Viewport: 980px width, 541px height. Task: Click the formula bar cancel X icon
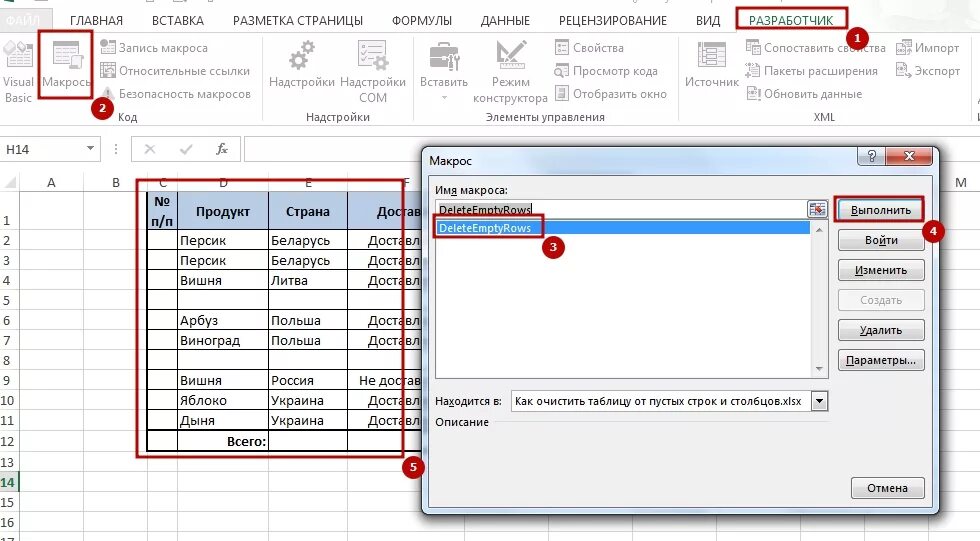click(x=149, y=149)
